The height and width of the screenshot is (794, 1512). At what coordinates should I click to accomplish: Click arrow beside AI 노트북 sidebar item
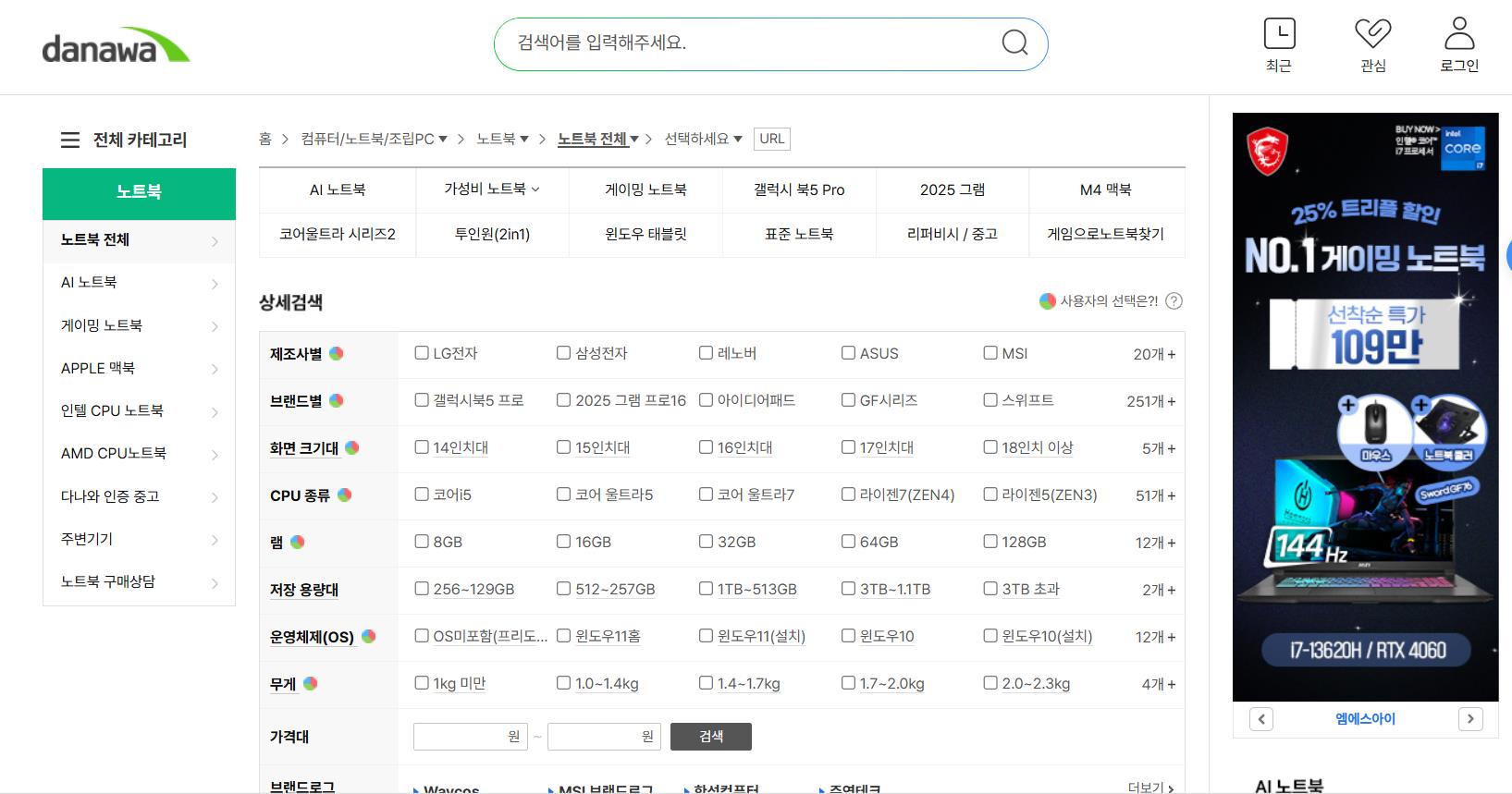point(215,284)
